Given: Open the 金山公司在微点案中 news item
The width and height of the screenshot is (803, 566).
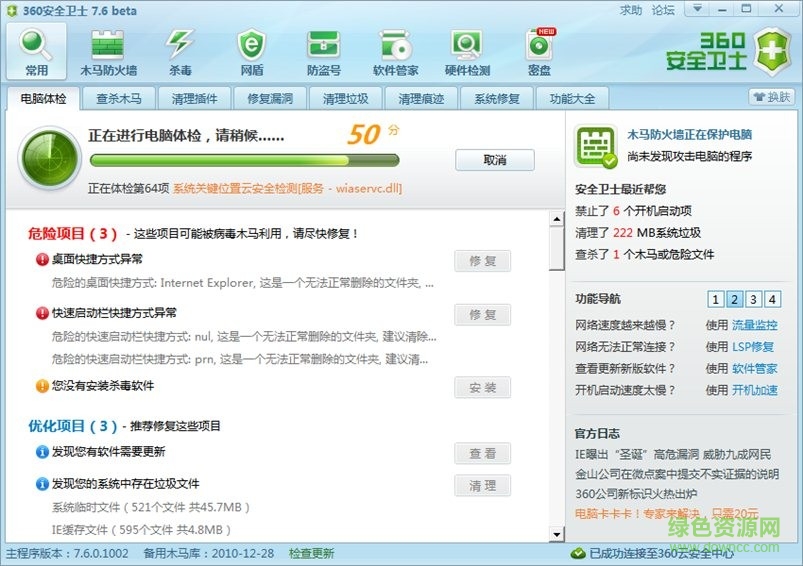Looking at the screenshot, I should [677, 474].
